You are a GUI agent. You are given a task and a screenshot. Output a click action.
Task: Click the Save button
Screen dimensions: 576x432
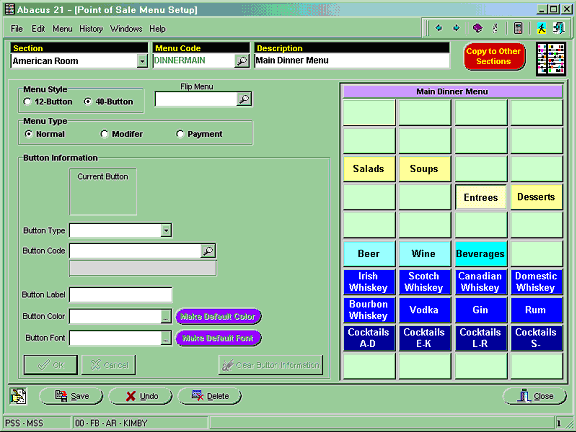(x=71, y=396)
